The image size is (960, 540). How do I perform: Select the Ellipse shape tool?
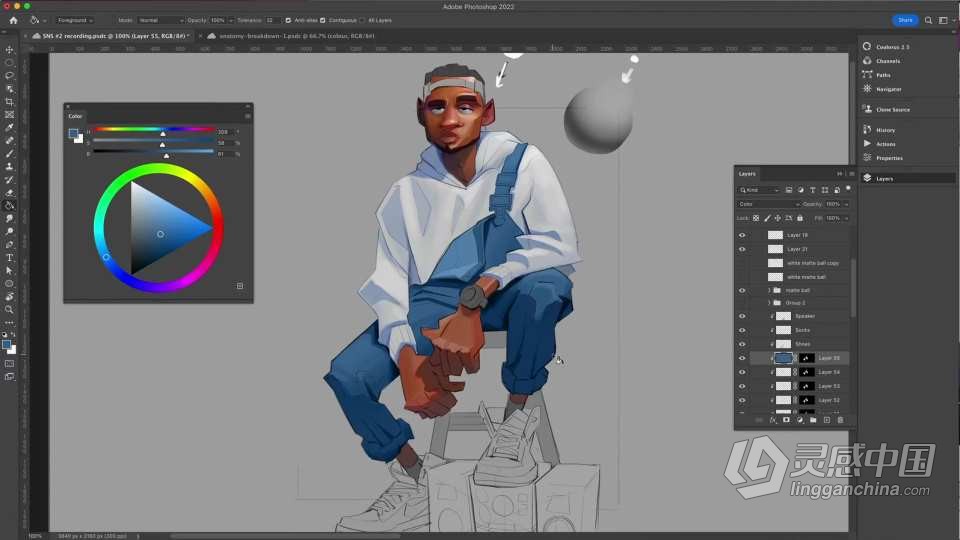(x=9, y=283)
